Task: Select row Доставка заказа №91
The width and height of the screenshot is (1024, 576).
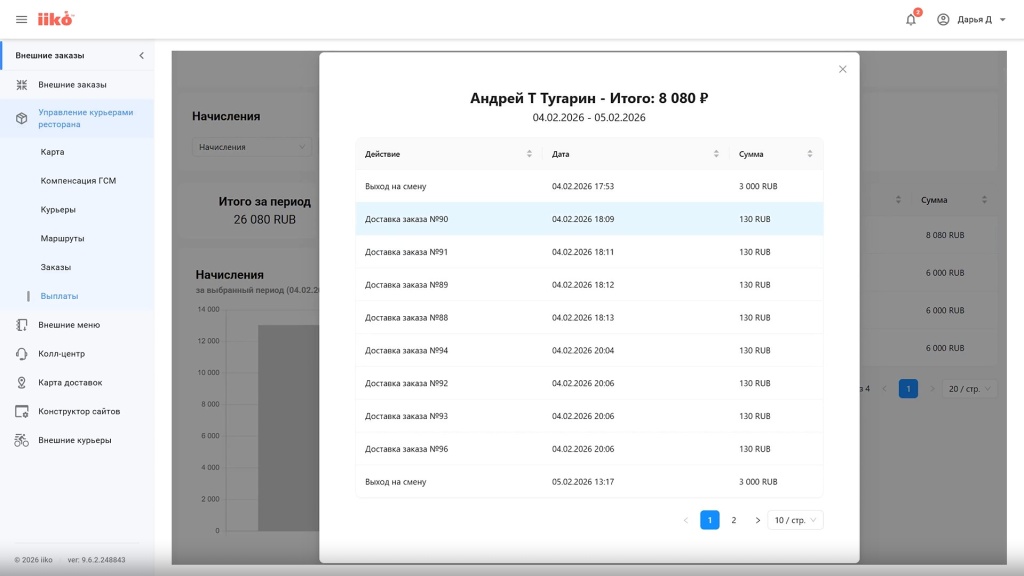Action: (x=589, y=252)
